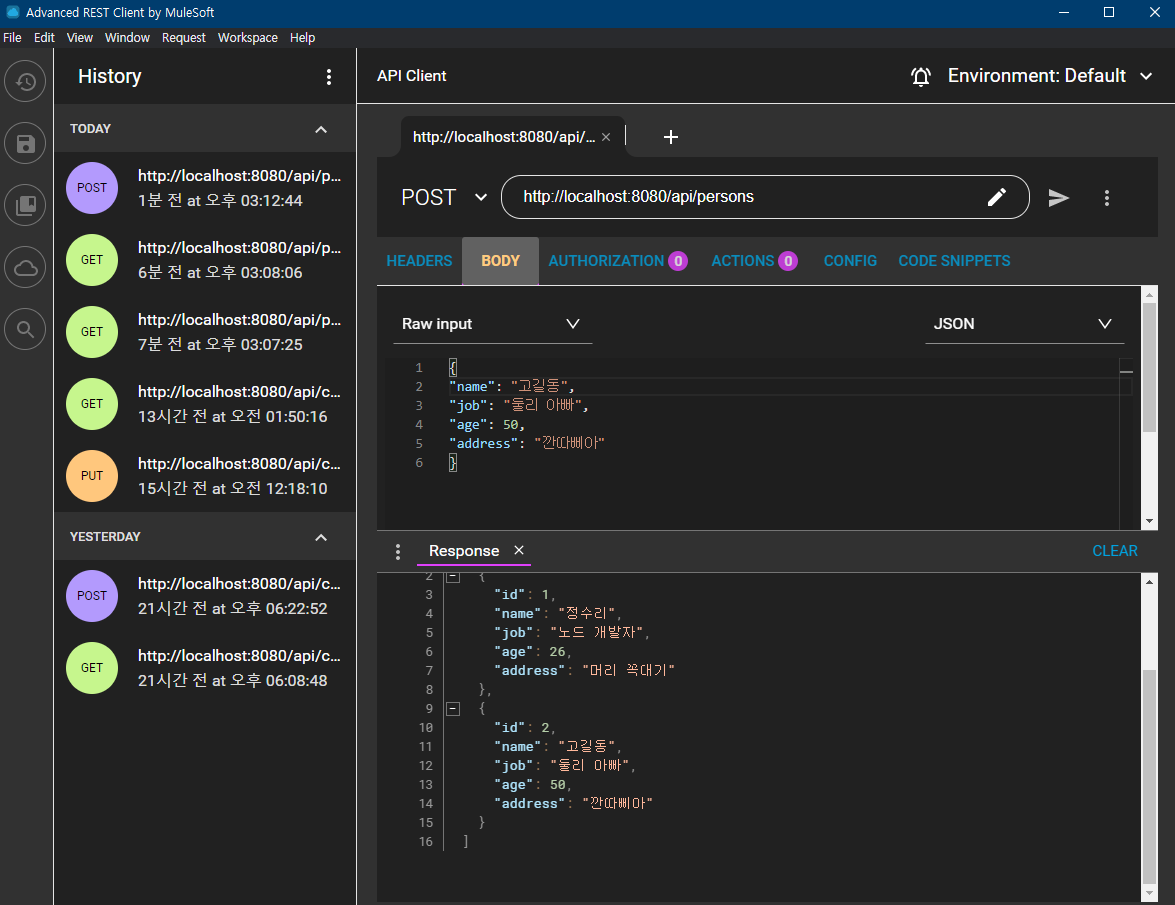This screenshot has height=905, width=1175.
Task: Switch to the CONFIG tab
Action: pos(850,261)
